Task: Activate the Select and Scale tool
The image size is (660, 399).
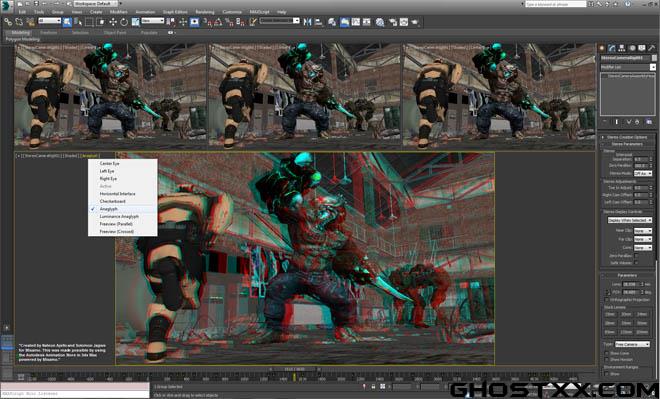Action: tap(136, 22)
